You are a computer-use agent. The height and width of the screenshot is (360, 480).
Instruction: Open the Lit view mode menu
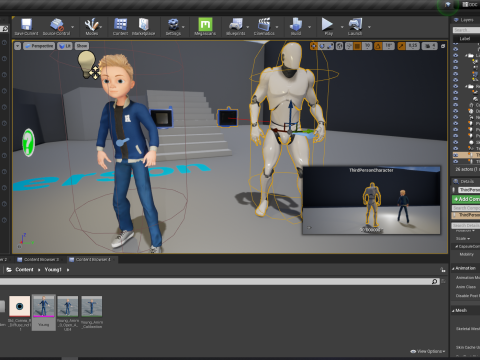point(65,46)
